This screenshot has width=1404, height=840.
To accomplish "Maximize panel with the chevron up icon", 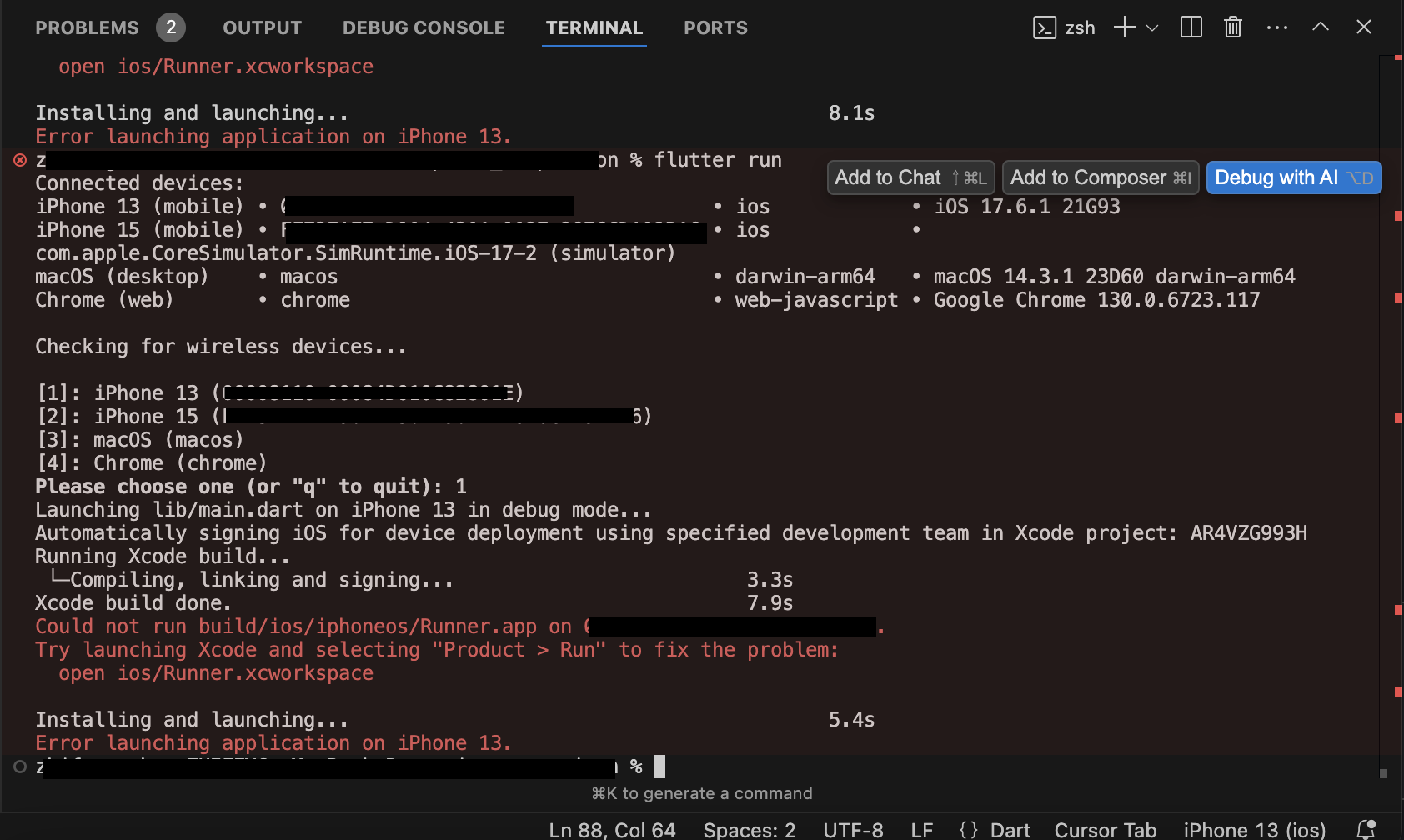I will 1321,27.
